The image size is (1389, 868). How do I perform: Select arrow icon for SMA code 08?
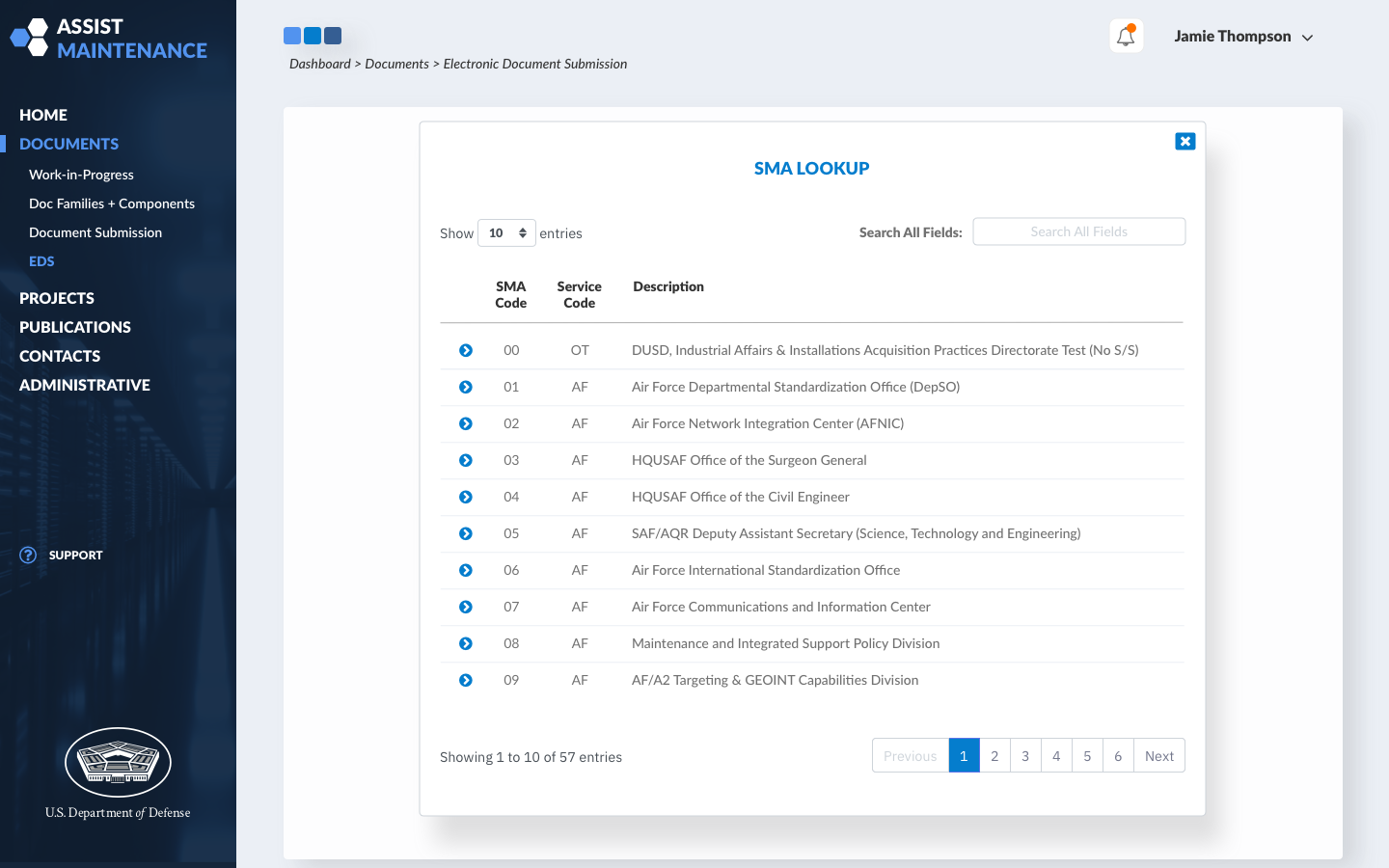(466, 643)
